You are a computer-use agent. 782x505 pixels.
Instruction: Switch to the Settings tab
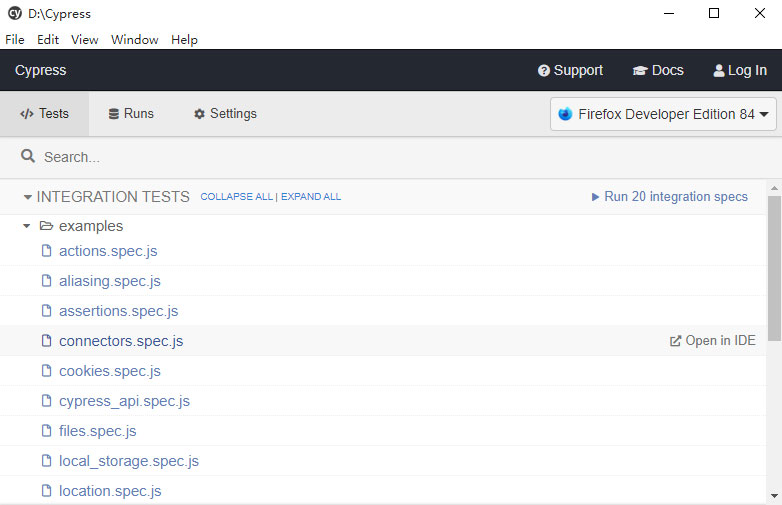(225, 114)
